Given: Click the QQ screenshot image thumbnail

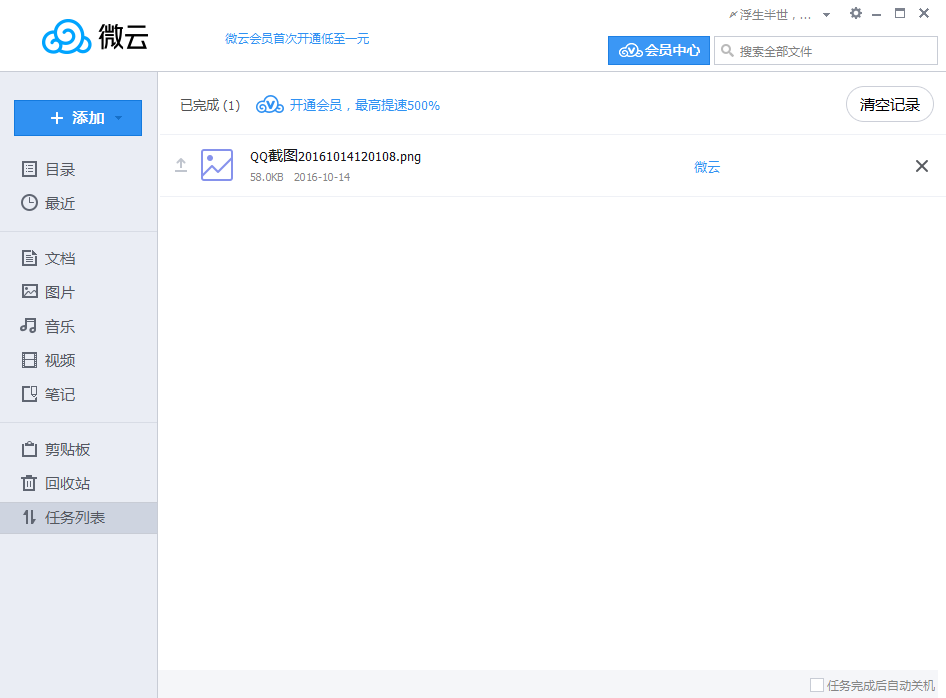Looking at the screenshot, I should point(217,165).
